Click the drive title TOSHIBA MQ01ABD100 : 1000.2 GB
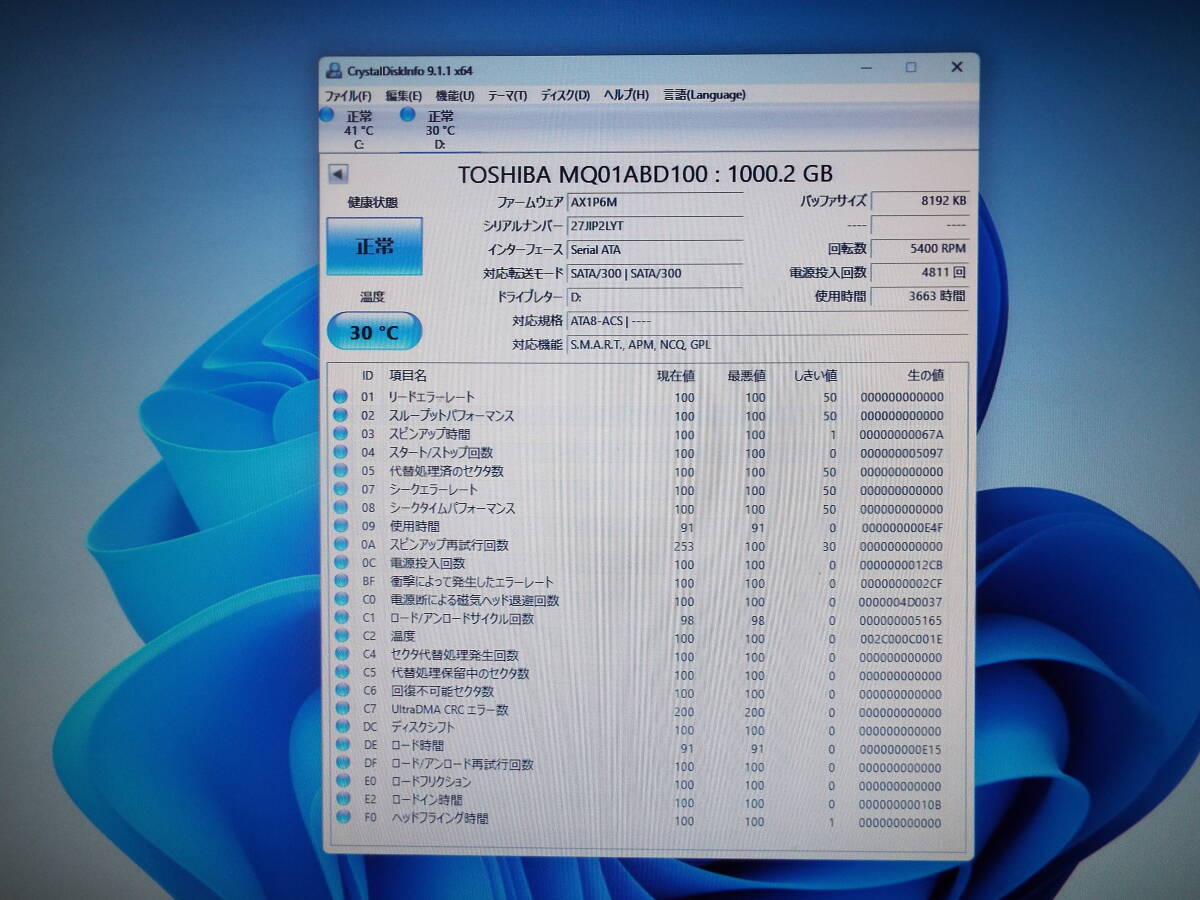 pos(645,173)
